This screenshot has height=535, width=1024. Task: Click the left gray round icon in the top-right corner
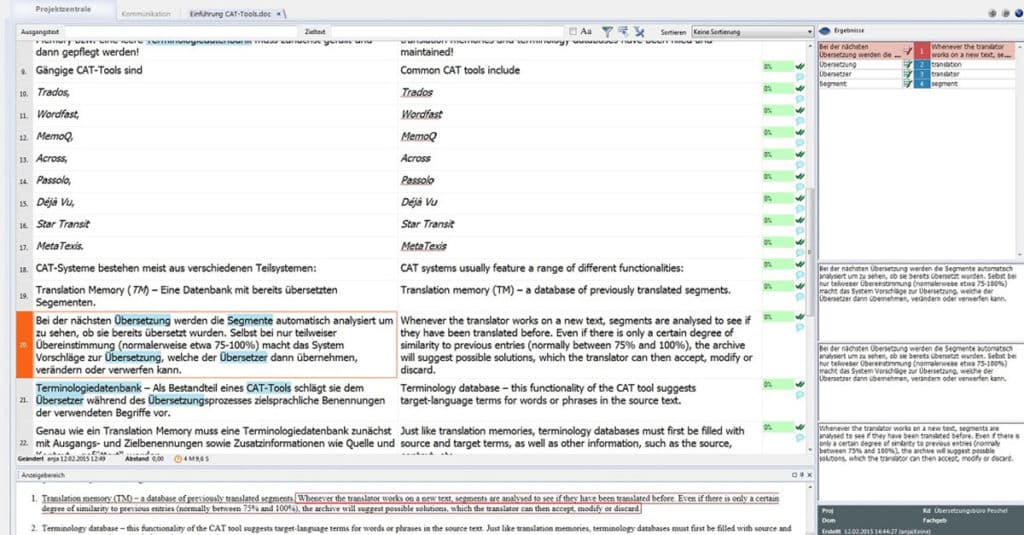(993, 13)
